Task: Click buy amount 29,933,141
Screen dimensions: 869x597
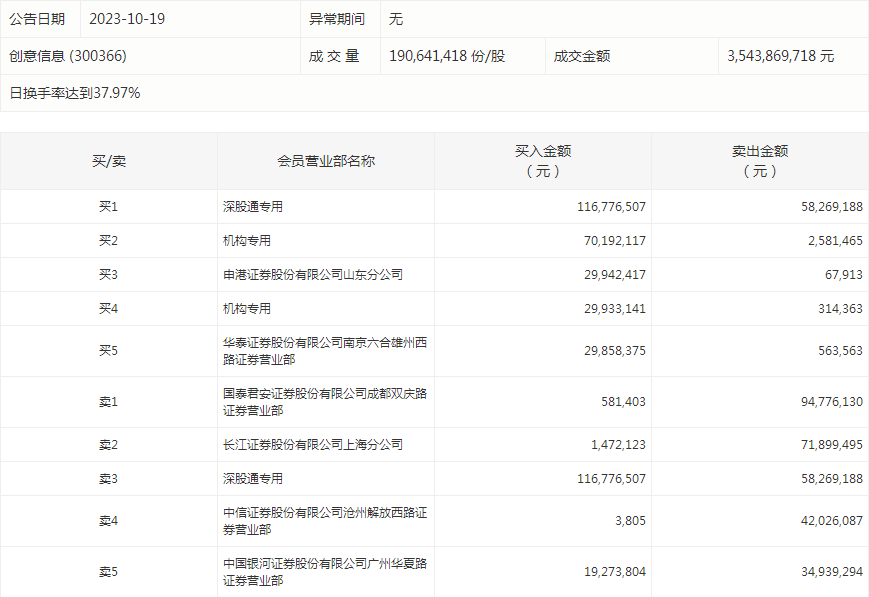Action: point(615,309)
